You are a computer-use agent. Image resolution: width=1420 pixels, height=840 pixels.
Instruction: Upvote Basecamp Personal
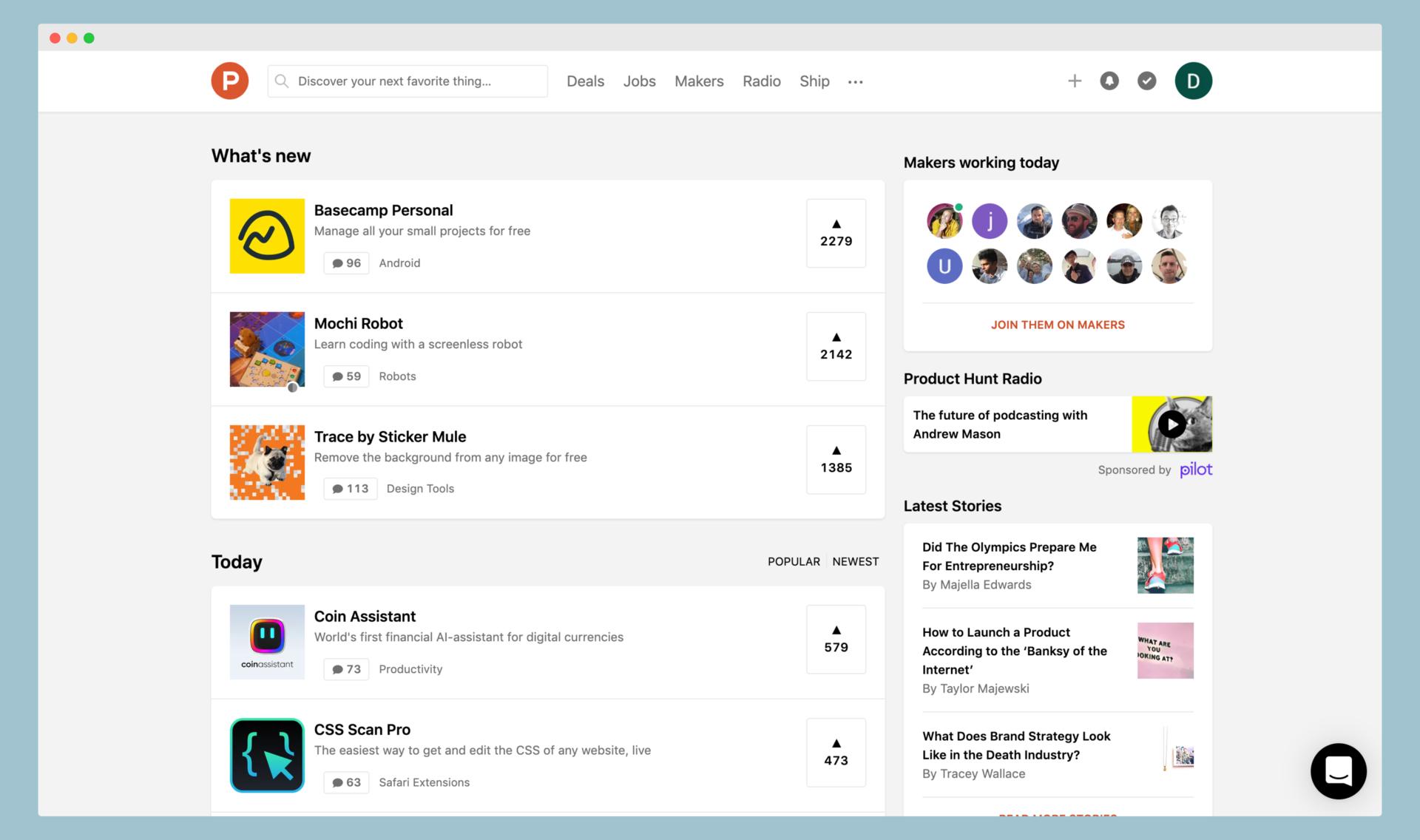click(836, 233)
